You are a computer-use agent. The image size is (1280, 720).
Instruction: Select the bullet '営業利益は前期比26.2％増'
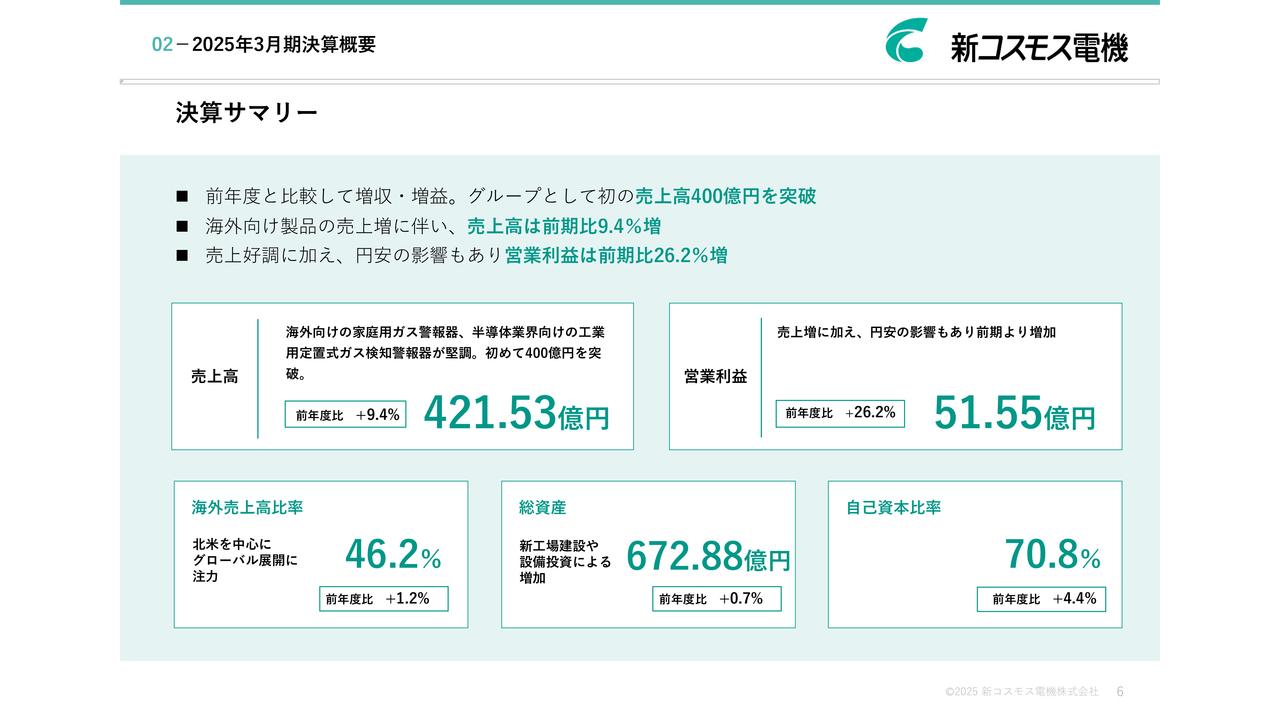pos(451,255)
